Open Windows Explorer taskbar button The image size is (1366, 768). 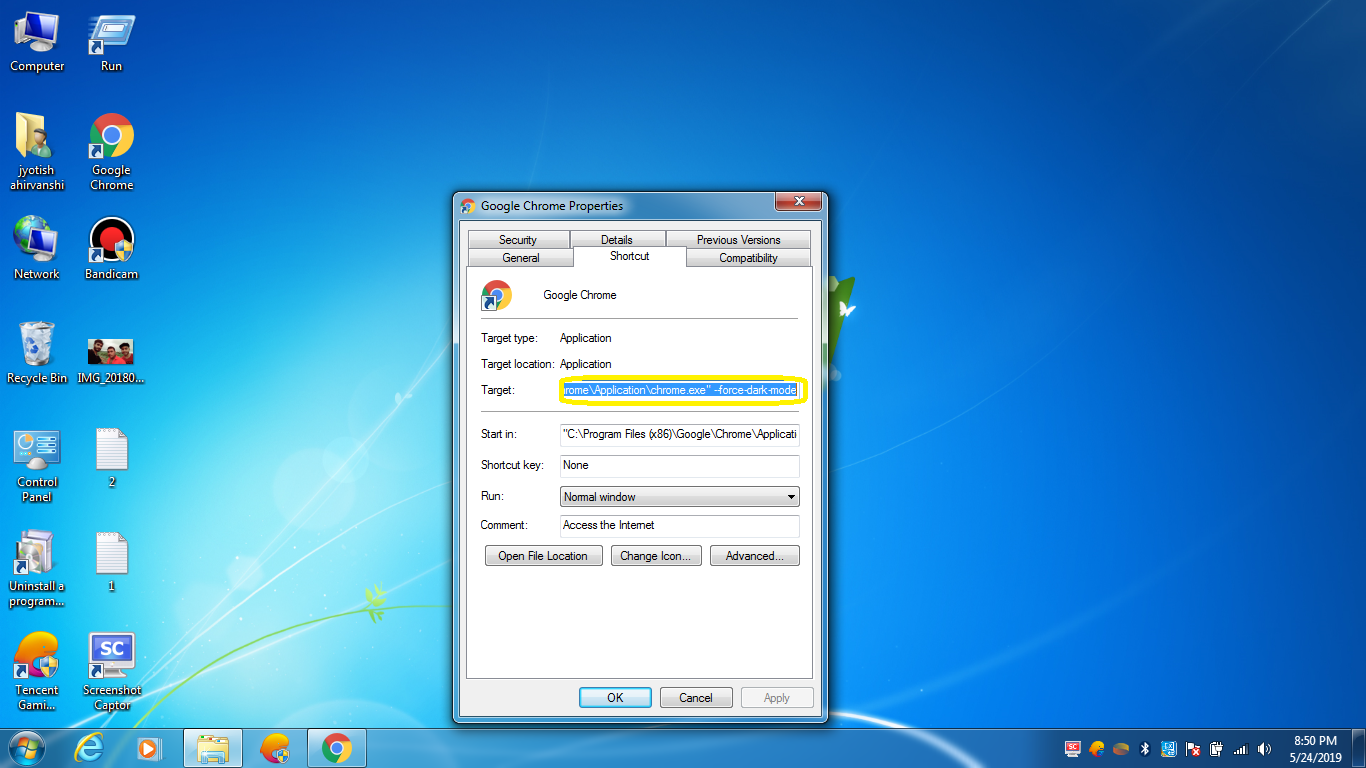tap(213, 748)
